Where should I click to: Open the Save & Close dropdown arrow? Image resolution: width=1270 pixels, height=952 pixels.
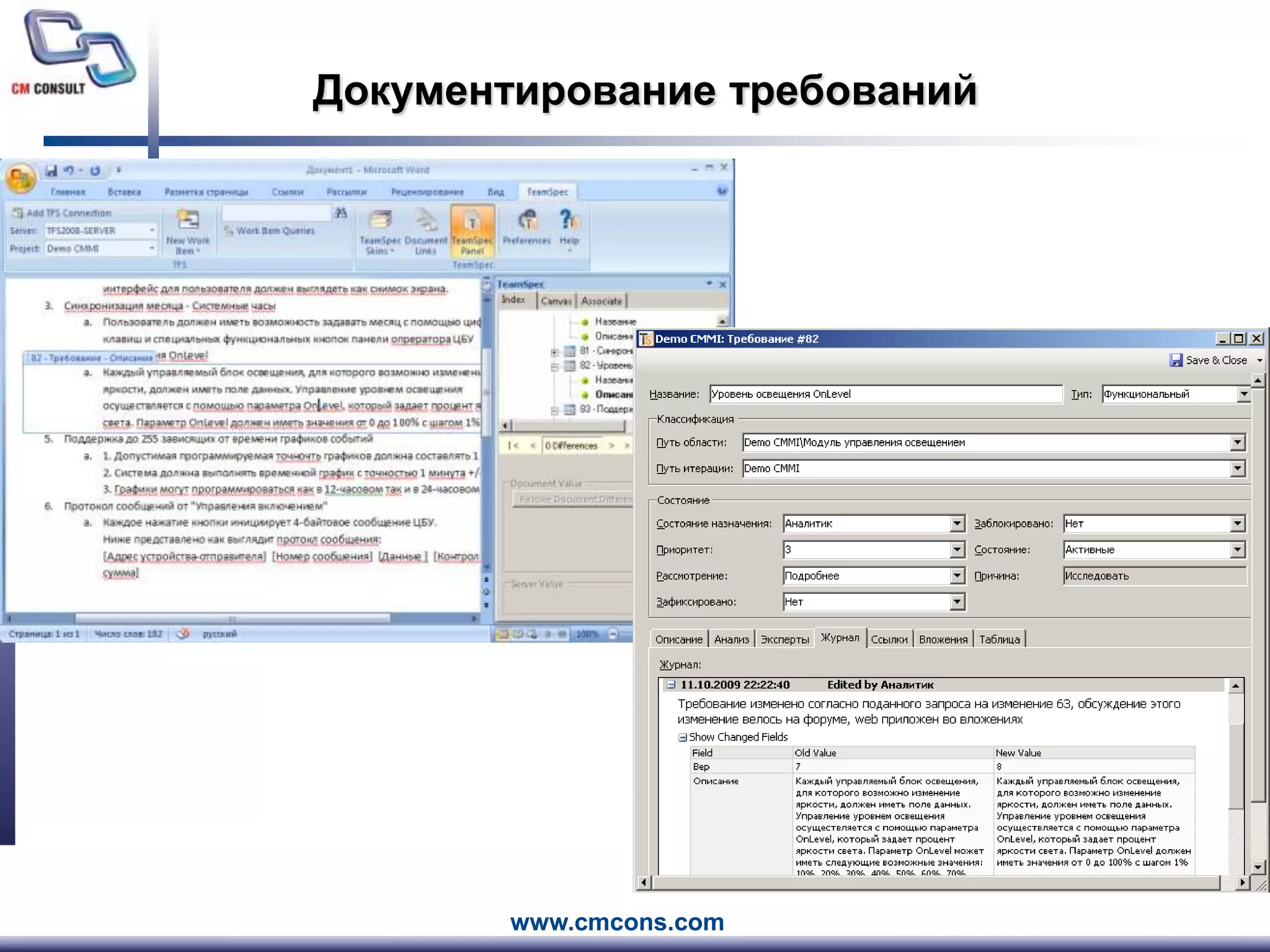1259,360
